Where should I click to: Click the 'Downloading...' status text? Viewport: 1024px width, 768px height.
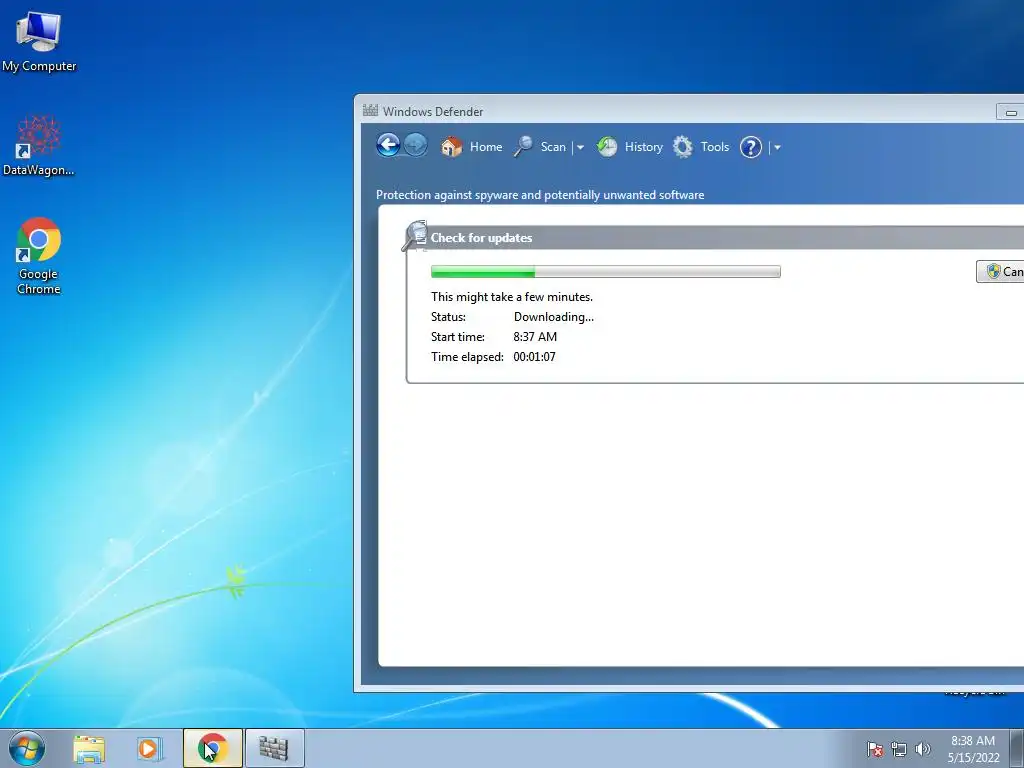pos(554,317)
